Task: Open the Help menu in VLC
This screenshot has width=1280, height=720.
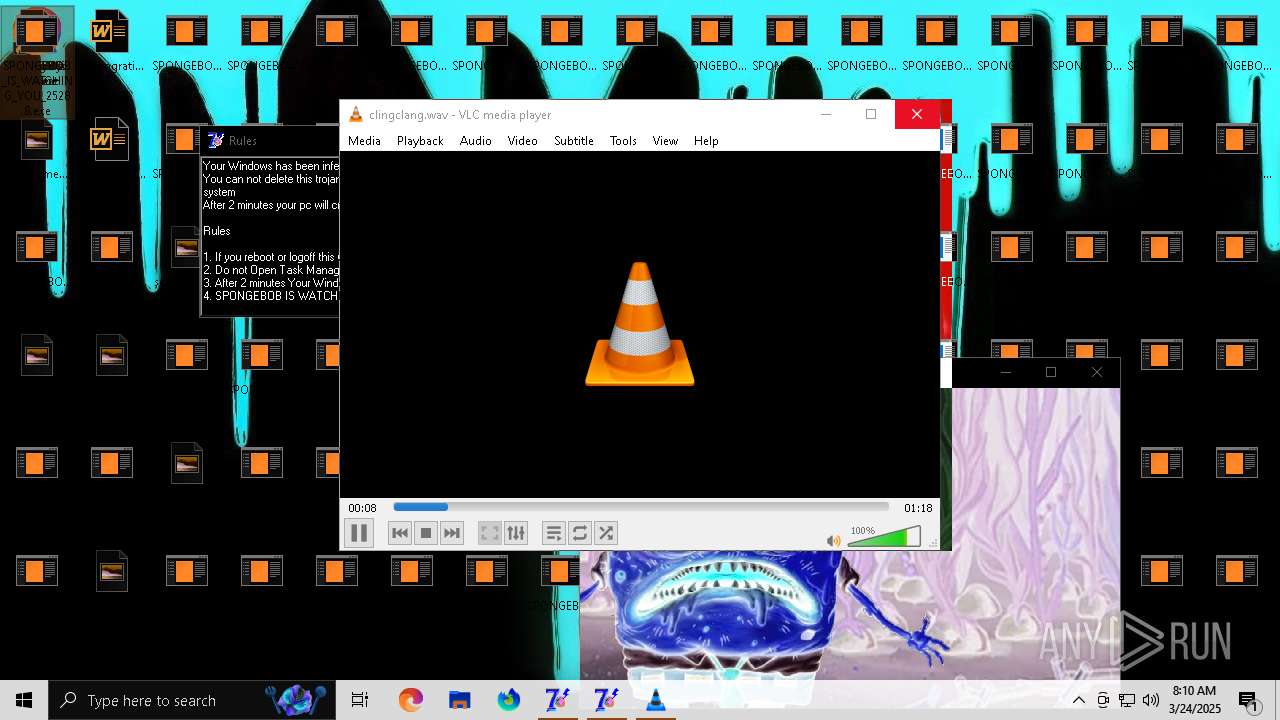Action: [706, 141]
